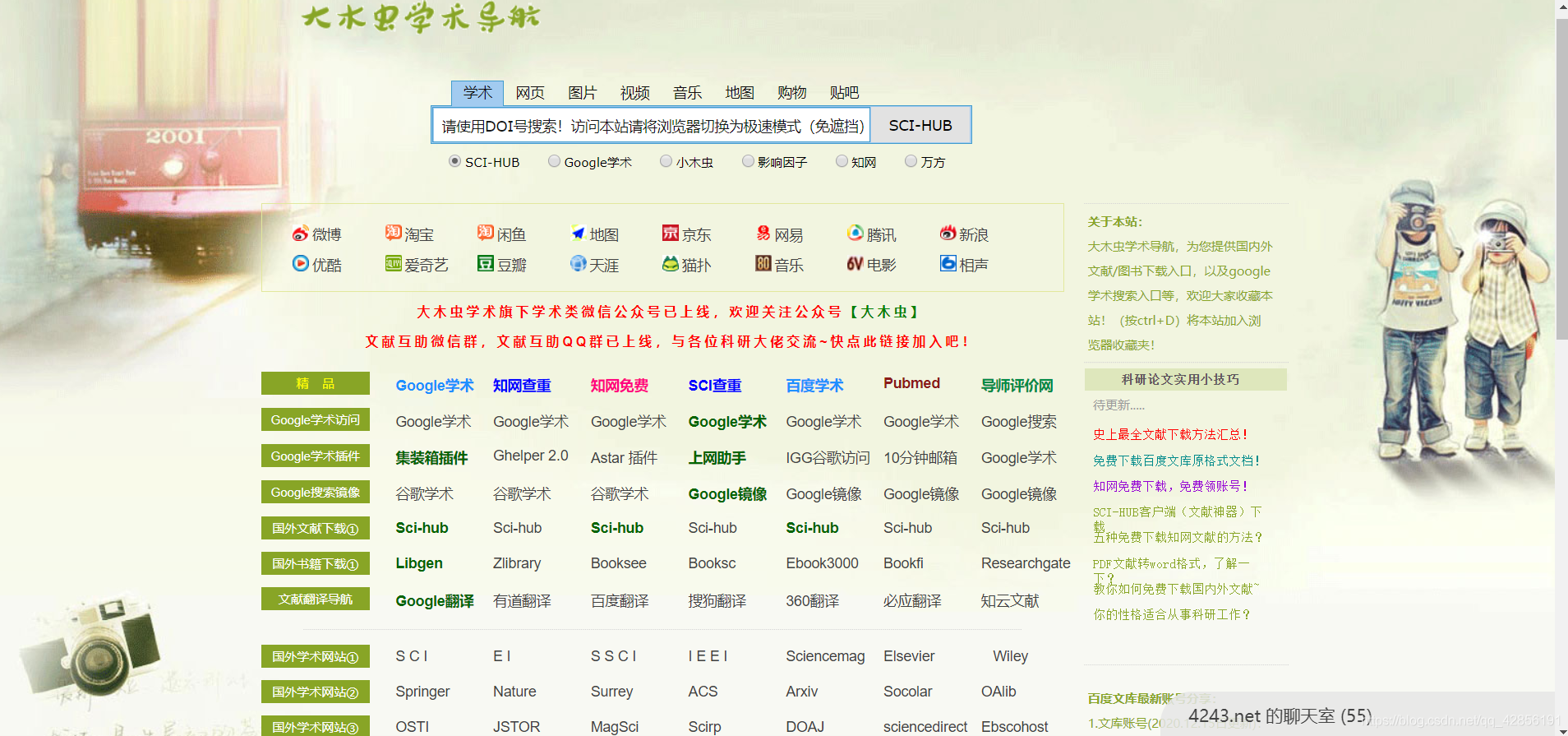Open the Douban (豆瓣) icon
Image resolution: width=1568 pixels, height=736 pixels.
coord(486,264)
